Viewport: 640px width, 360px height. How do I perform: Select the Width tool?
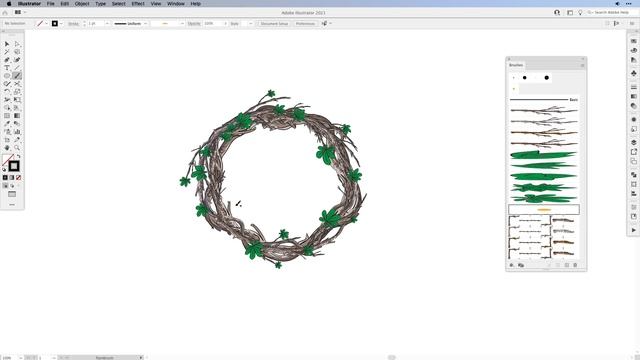point(7,100)
